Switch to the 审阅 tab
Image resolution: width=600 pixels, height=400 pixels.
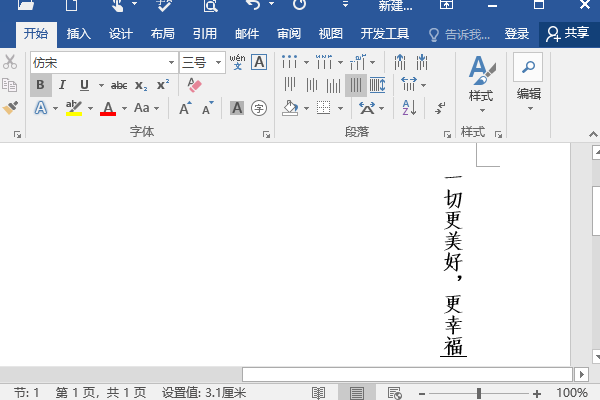pos(289,34)
